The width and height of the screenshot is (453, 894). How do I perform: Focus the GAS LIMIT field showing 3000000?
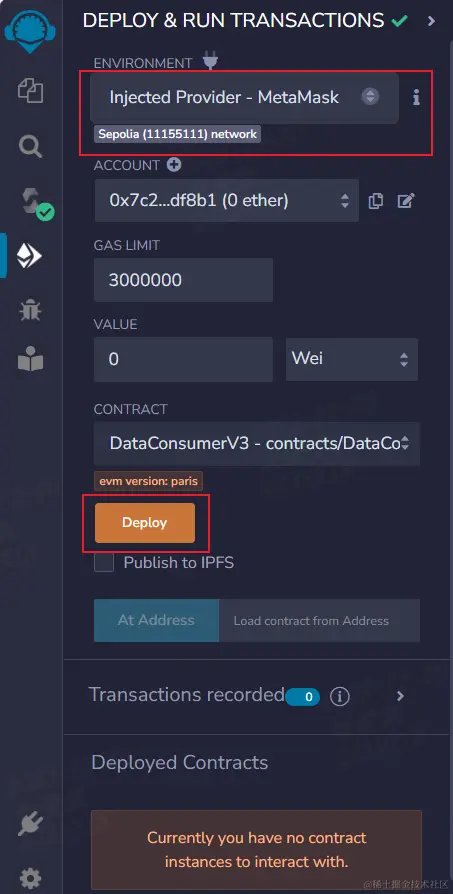[x=183, y=280]
